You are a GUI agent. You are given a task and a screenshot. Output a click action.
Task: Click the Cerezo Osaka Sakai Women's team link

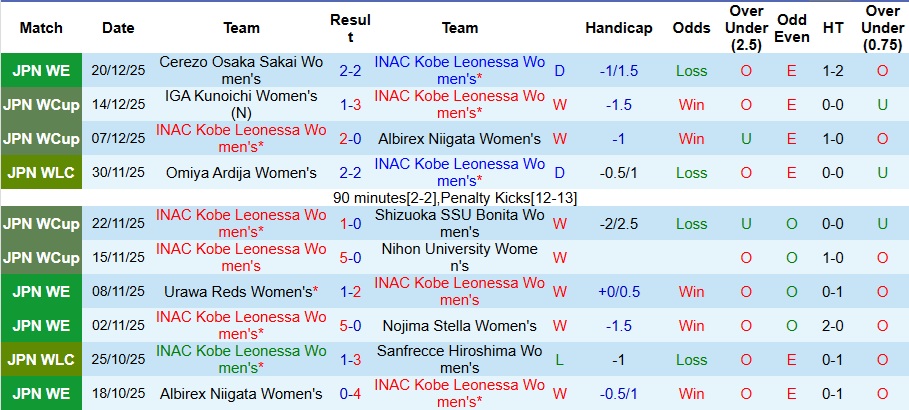tap(241, 70)
